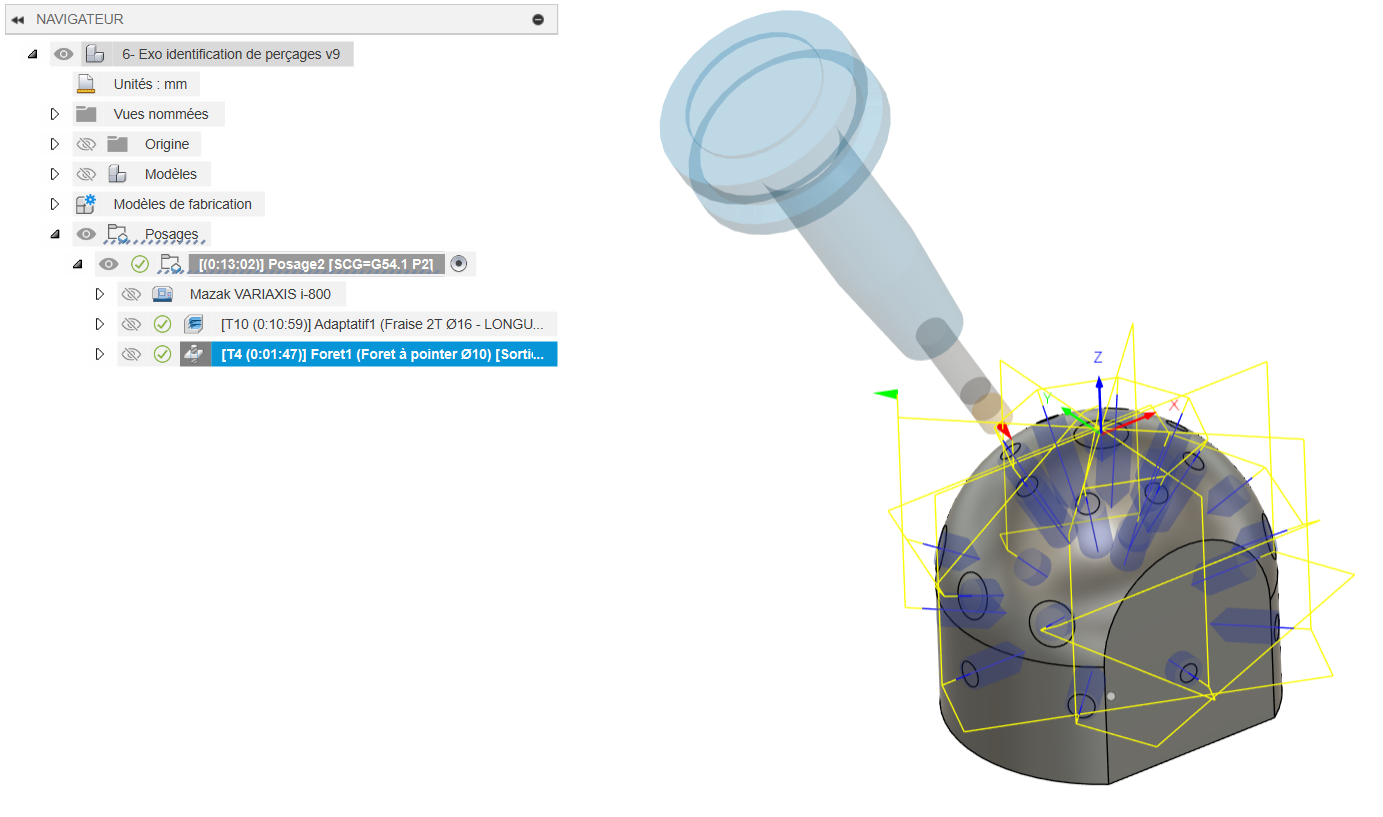The image size is (1383, 817).
Task: Expand the Vues nommées node
Action: 55,114
